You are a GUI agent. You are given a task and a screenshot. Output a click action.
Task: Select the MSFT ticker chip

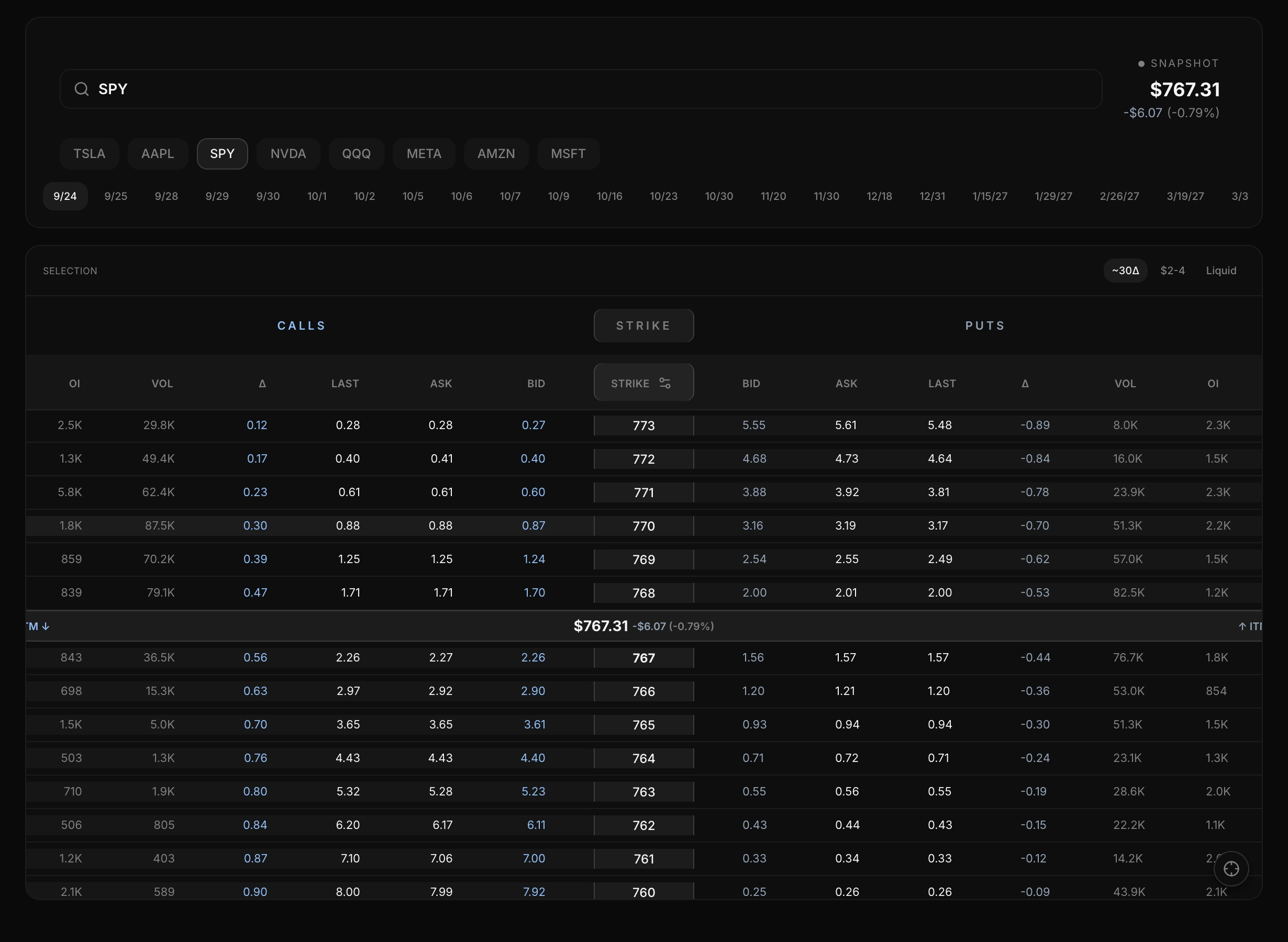click(x=568, y=154)
